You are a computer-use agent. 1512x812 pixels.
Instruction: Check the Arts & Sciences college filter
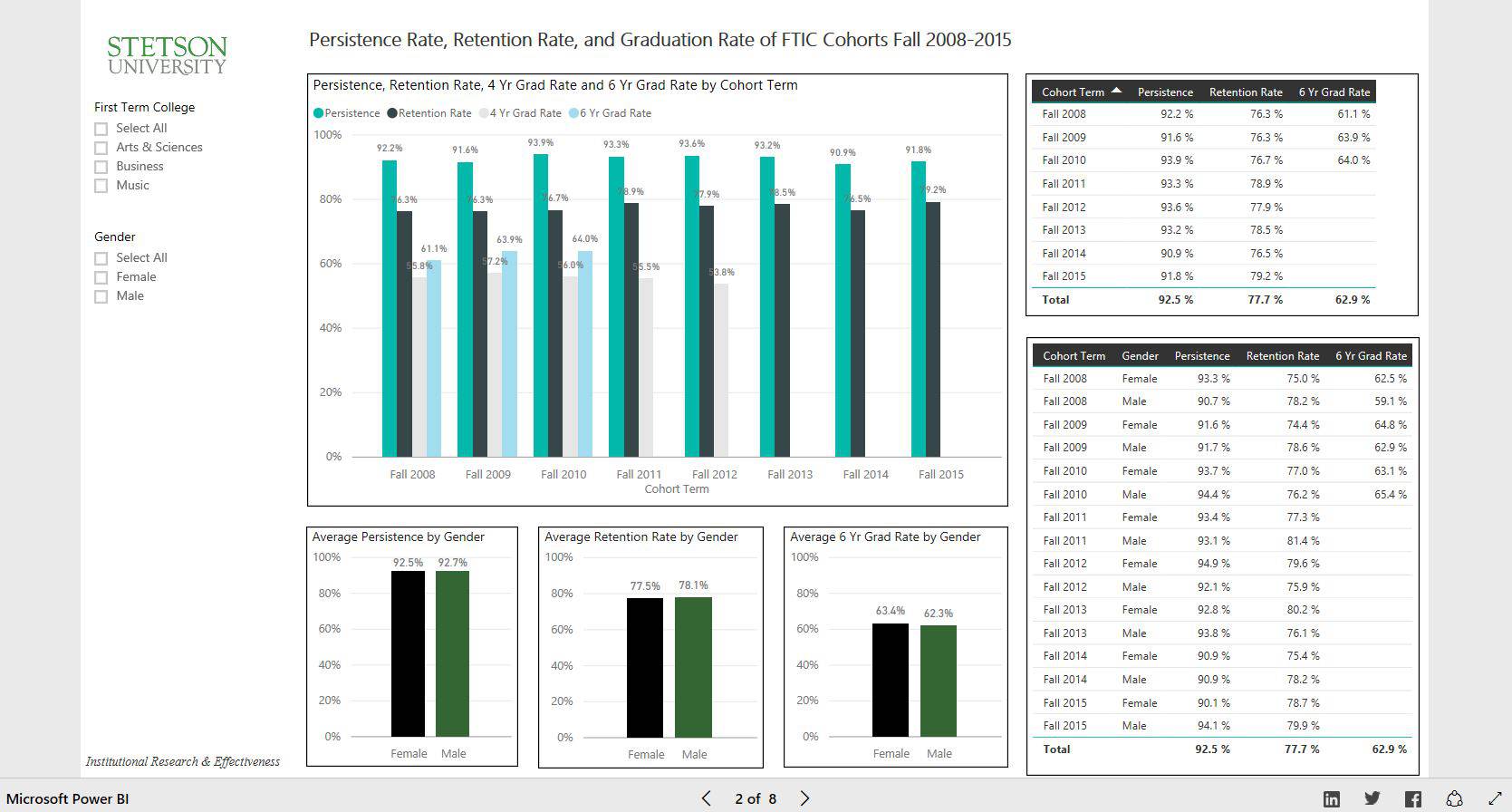pyautogui.click(x=101, y=148)
